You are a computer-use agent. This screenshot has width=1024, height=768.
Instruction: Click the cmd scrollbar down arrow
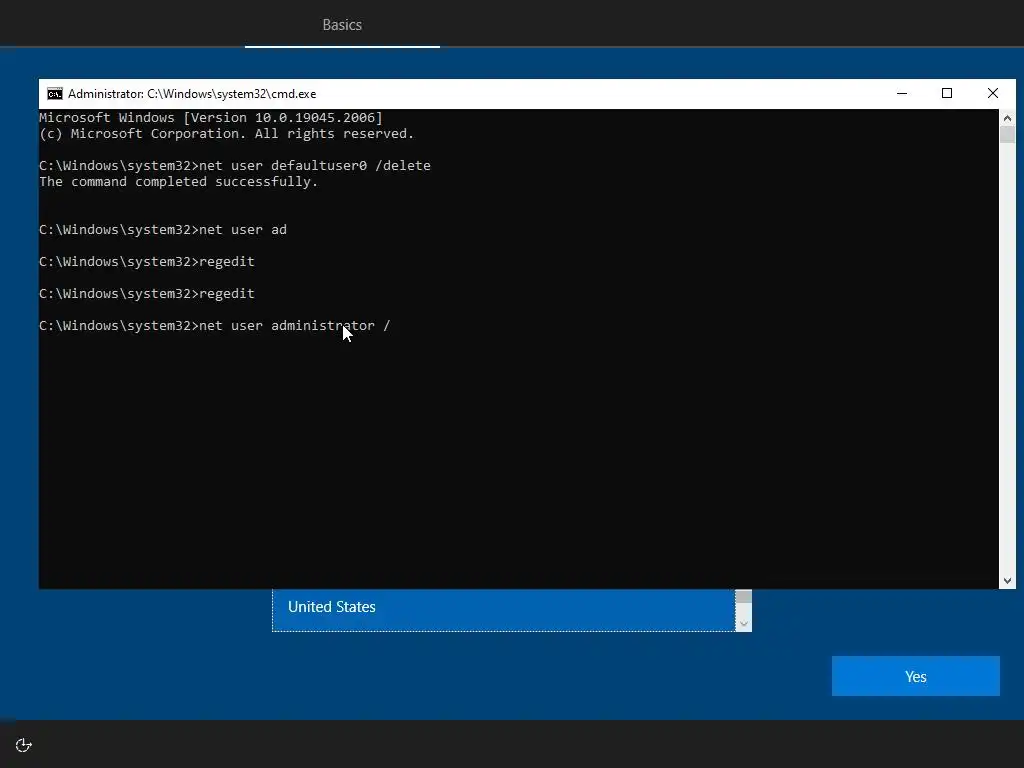coord(1007,581)
